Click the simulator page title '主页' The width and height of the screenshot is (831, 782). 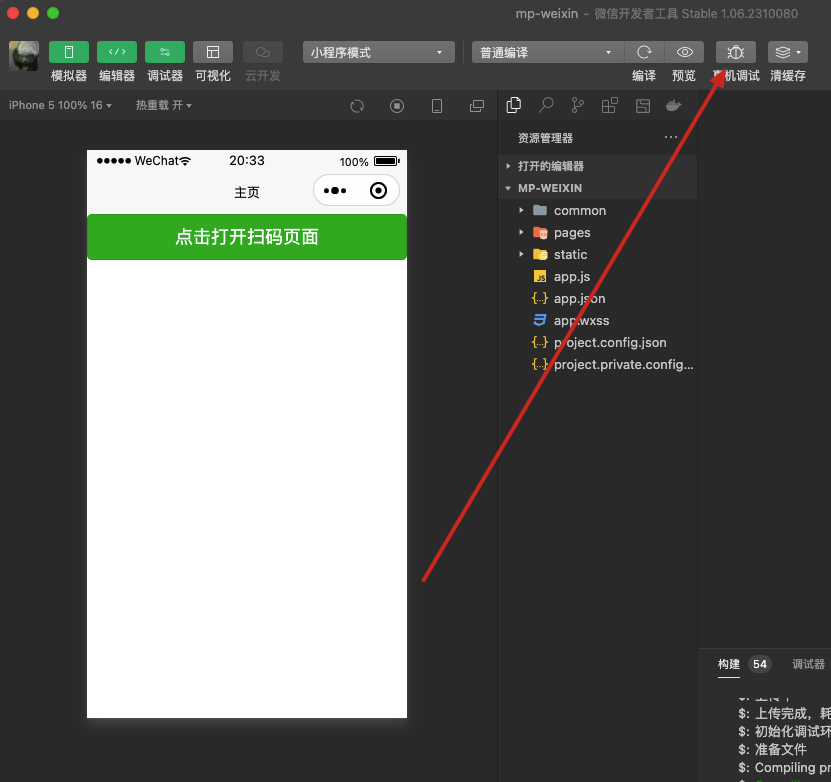[247, 192]
